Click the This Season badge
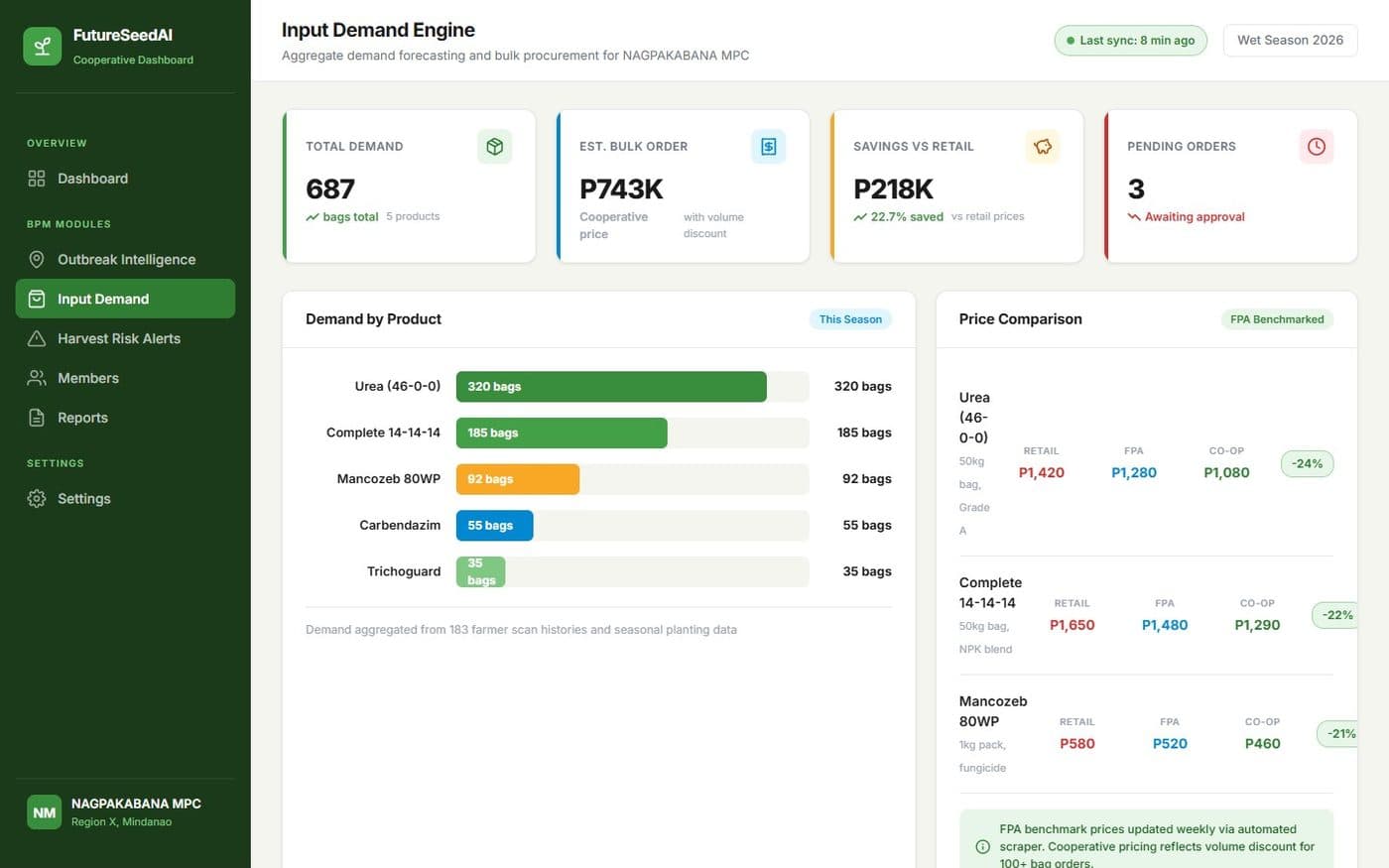Viewport: 1389px width, 868px height. click(850, 319)
